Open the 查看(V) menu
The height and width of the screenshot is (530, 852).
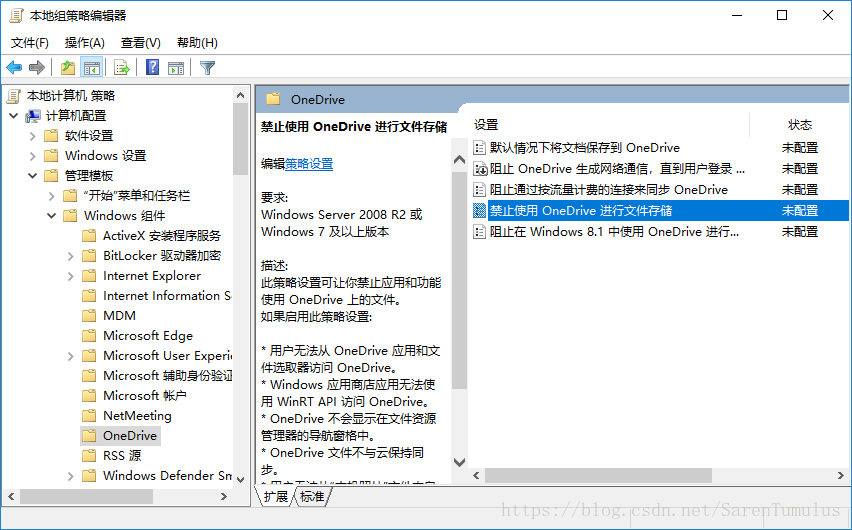pos(141,43)
